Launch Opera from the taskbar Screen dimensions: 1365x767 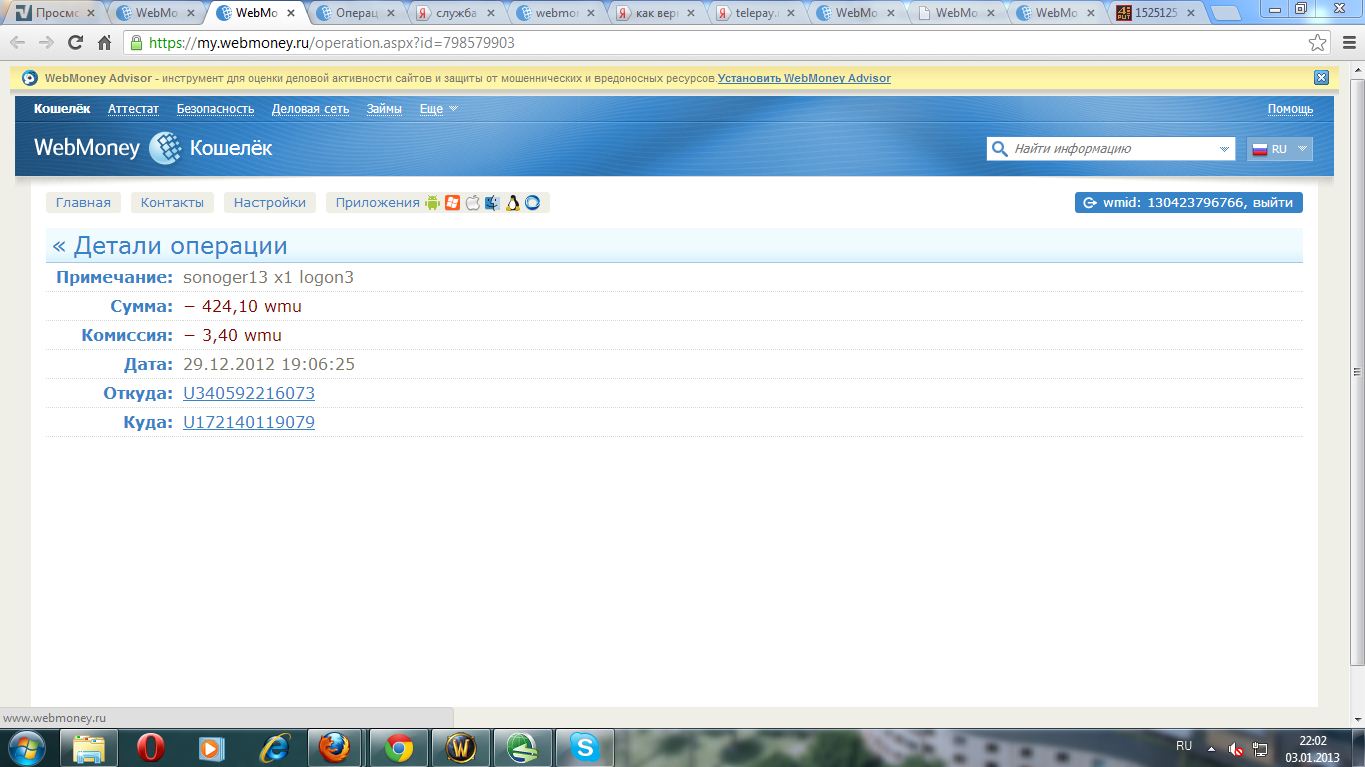[x=151, y=748]
